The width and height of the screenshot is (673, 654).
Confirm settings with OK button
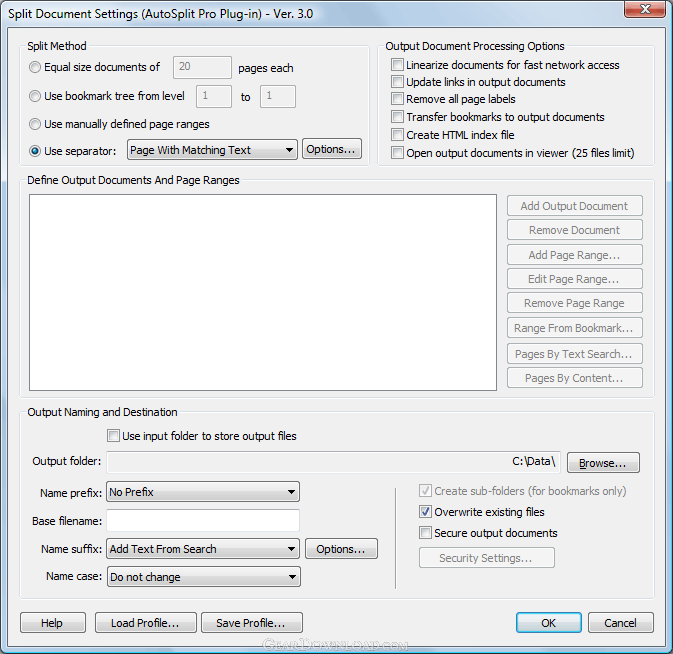[x=549, y=623]
